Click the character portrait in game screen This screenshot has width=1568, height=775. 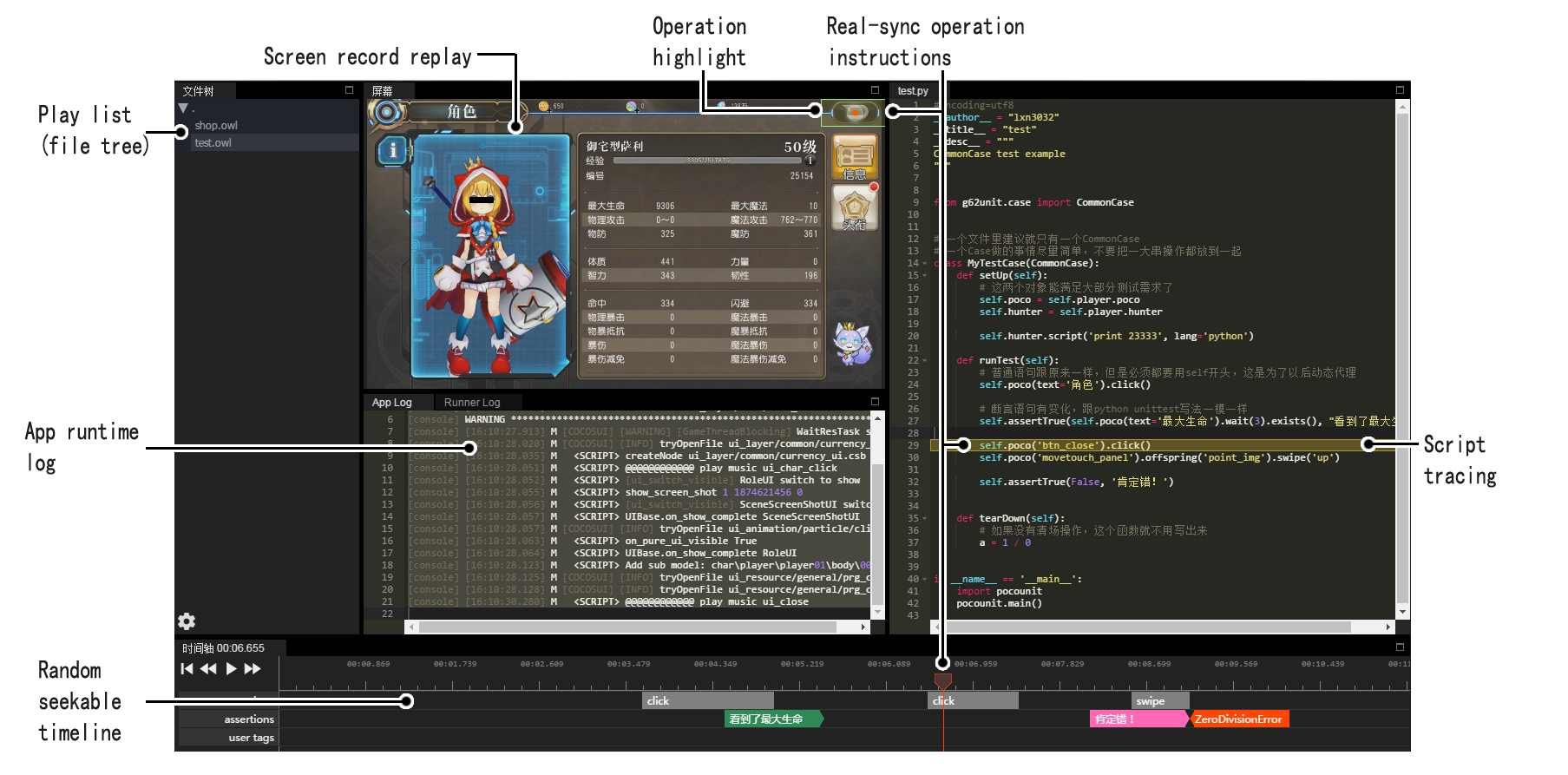[x=490, y=258]
